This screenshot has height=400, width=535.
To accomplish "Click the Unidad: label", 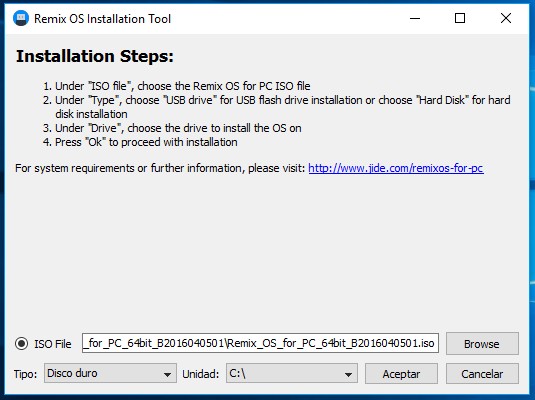I will click(201, 374).
